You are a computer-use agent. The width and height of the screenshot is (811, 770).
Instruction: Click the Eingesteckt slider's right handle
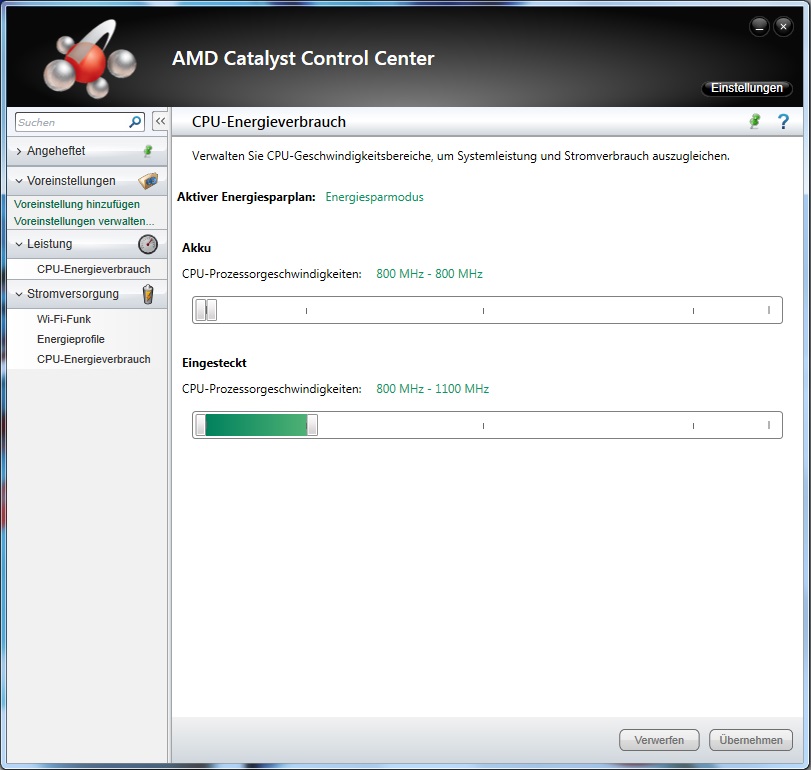[x=312, y=425]
